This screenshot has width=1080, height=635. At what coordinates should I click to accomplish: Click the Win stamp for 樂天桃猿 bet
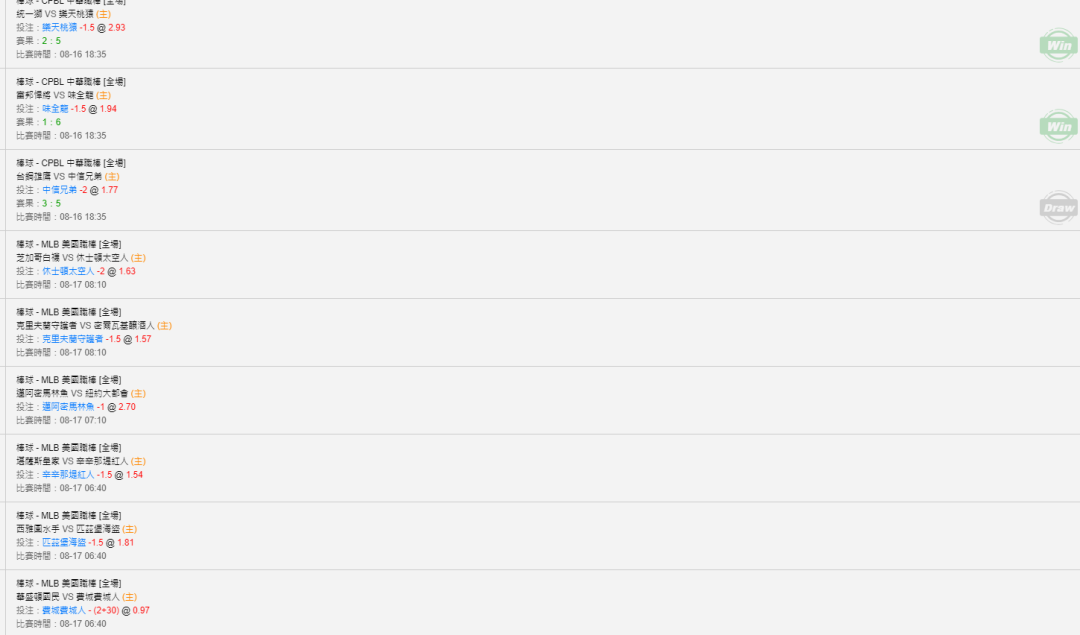(1059, 45)
